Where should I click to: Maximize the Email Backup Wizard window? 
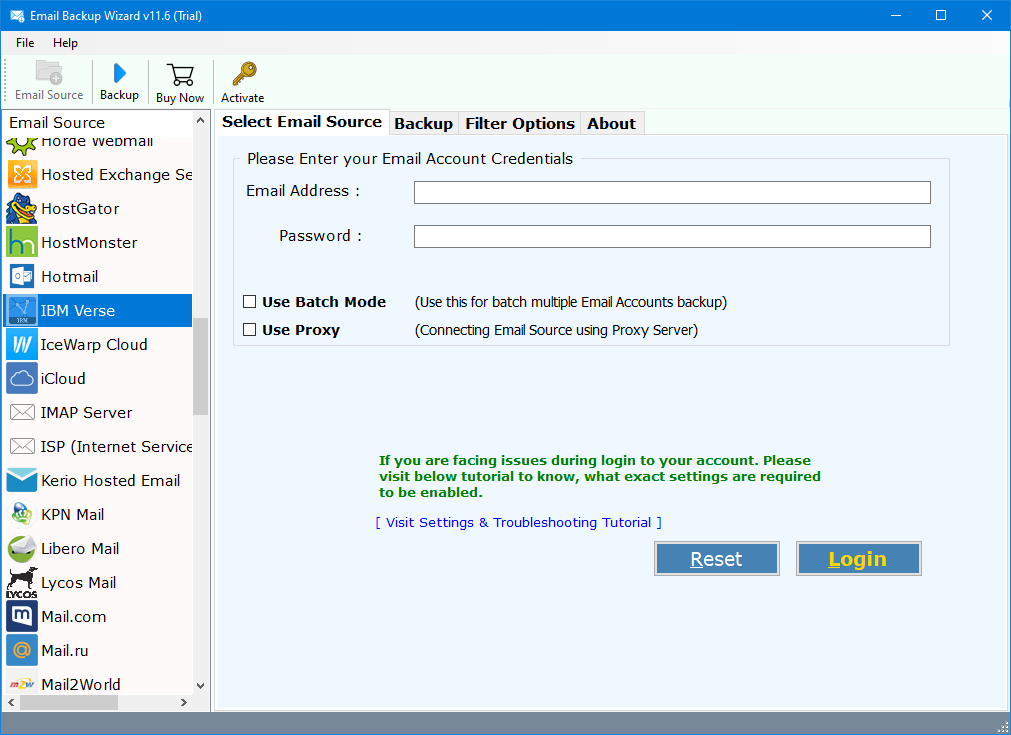[x=941, y=15]
